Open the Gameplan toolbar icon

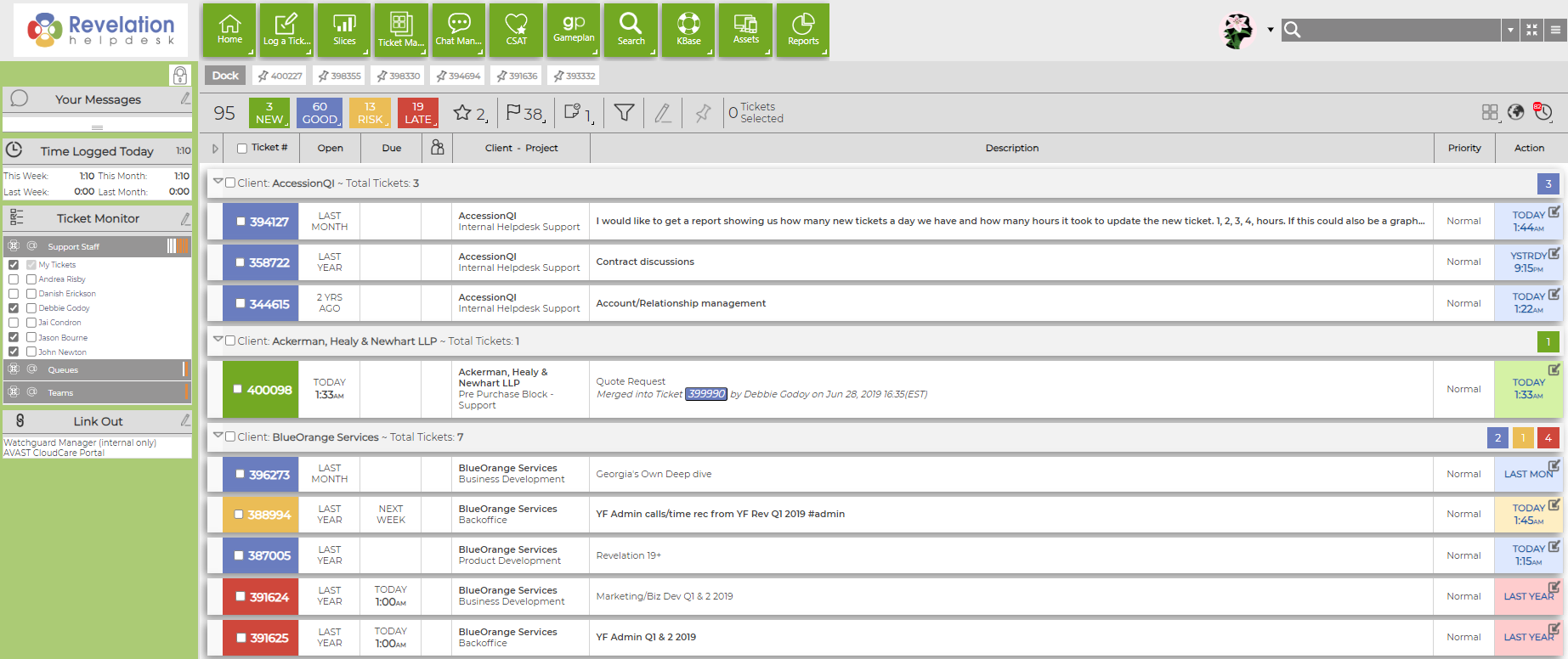[x=574, y=30]
